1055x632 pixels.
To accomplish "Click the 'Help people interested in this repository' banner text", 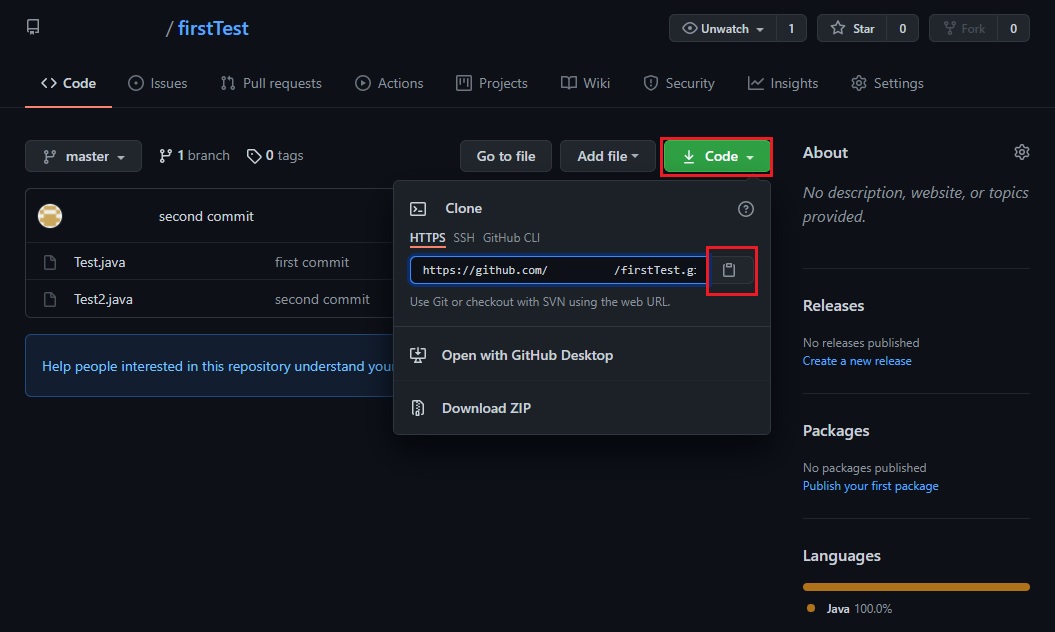I will [x=217, y=366].
